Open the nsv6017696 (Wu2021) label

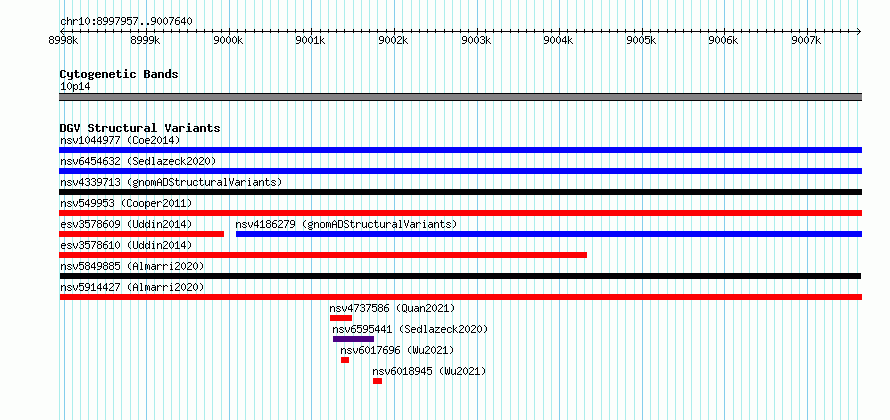(x=397, y=350)
